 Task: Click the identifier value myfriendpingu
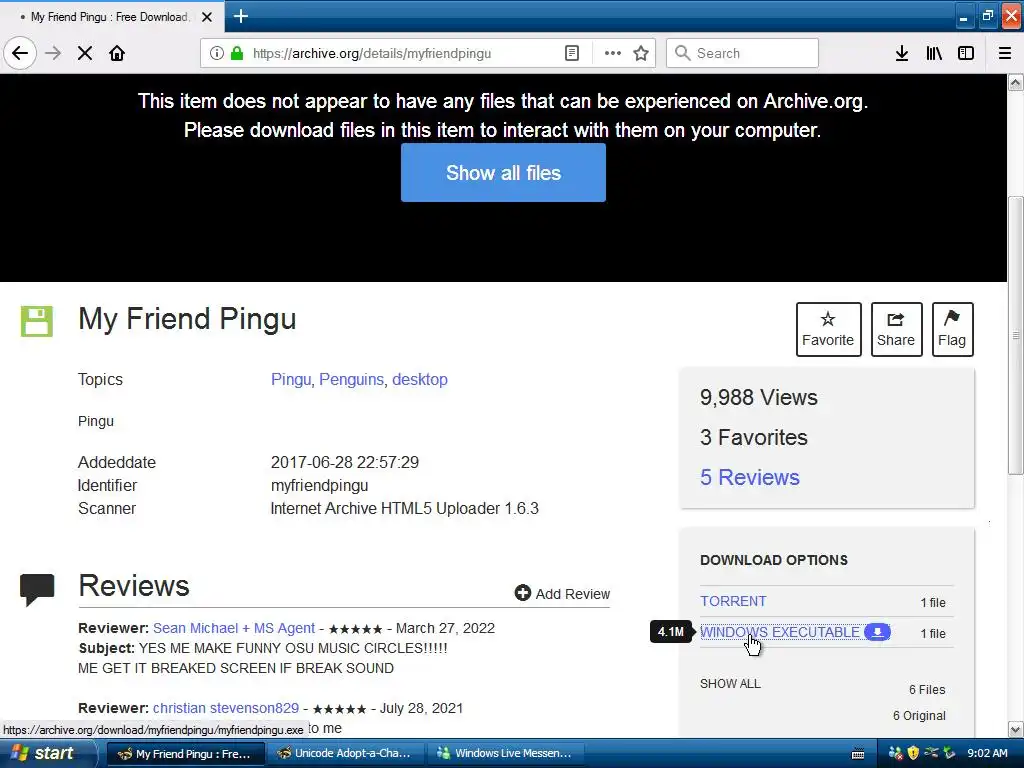coord(319,485)
